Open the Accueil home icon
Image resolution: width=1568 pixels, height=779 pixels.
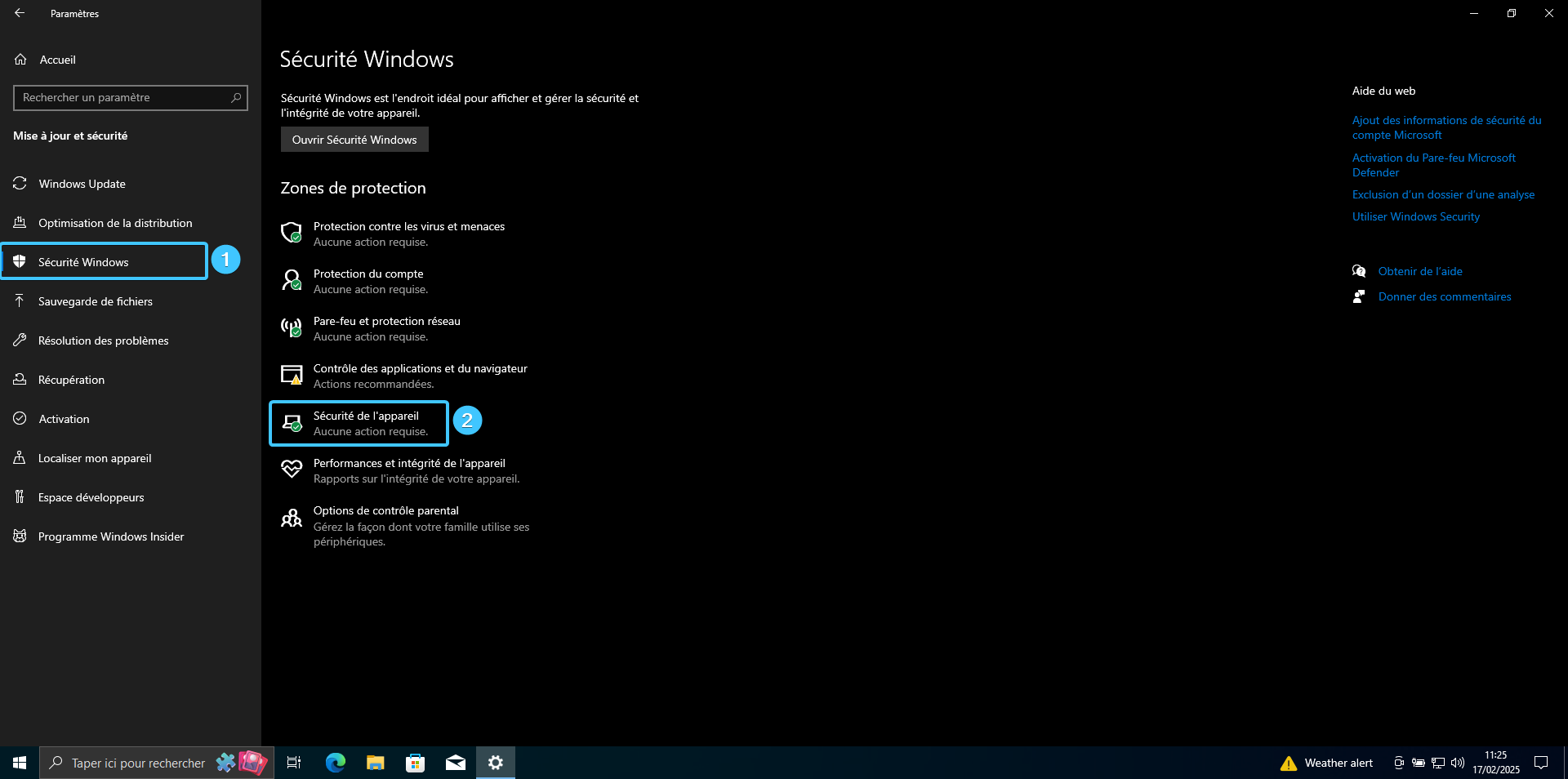(x=20, y=60)
